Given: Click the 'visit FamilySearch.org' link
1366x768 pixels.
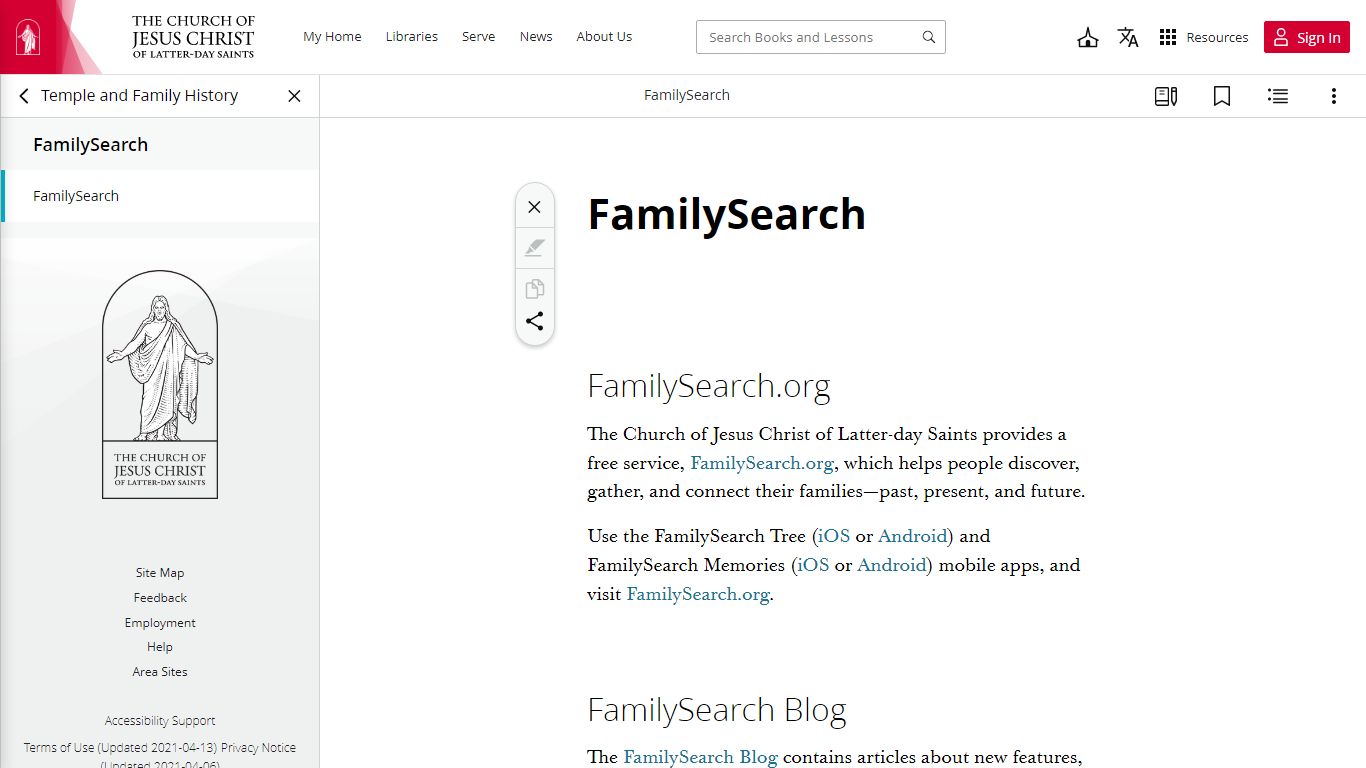Looking at the screenshot, I should 698,595.
